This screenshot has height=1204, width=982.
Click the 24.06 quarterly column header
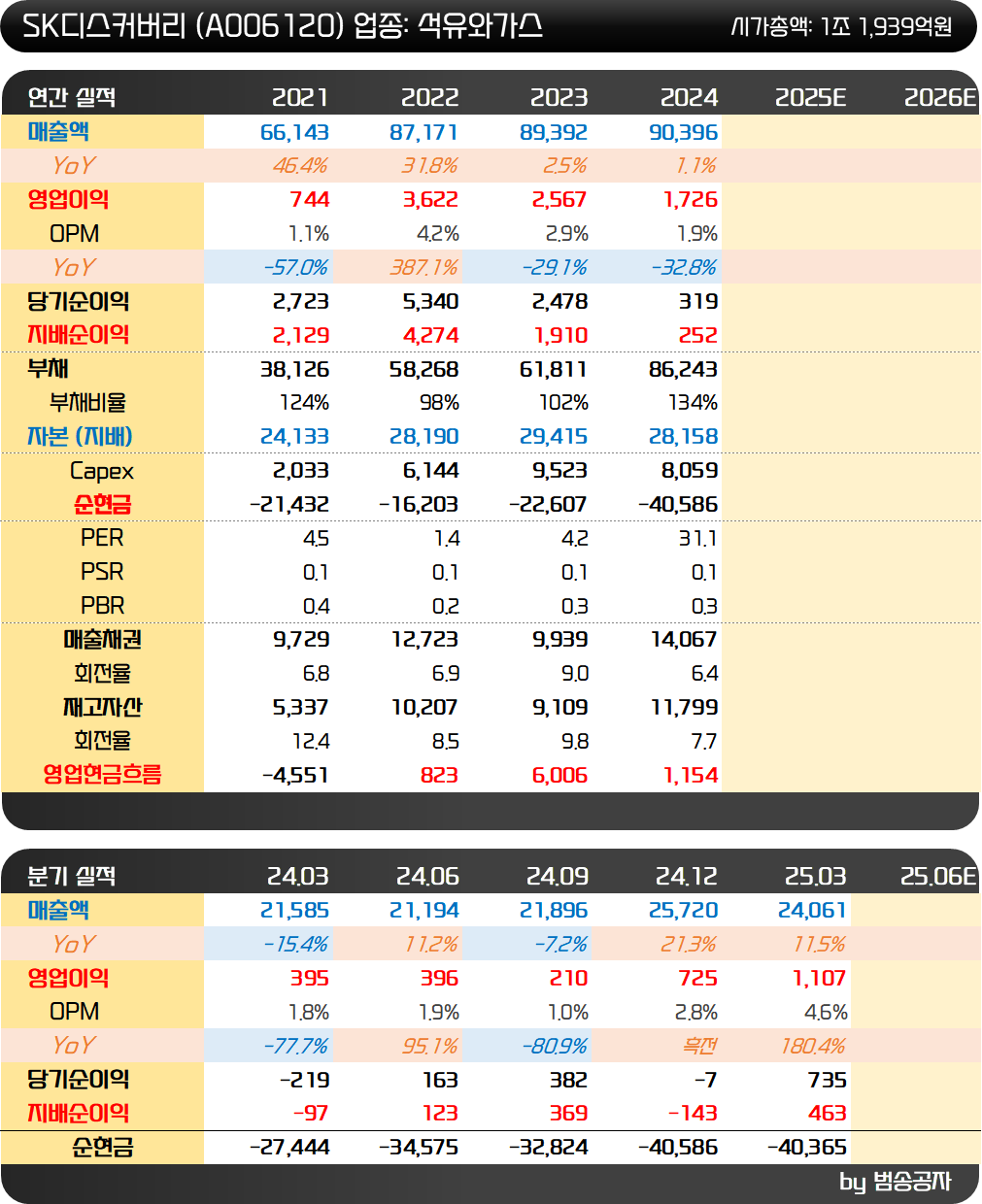pos(427,876)
